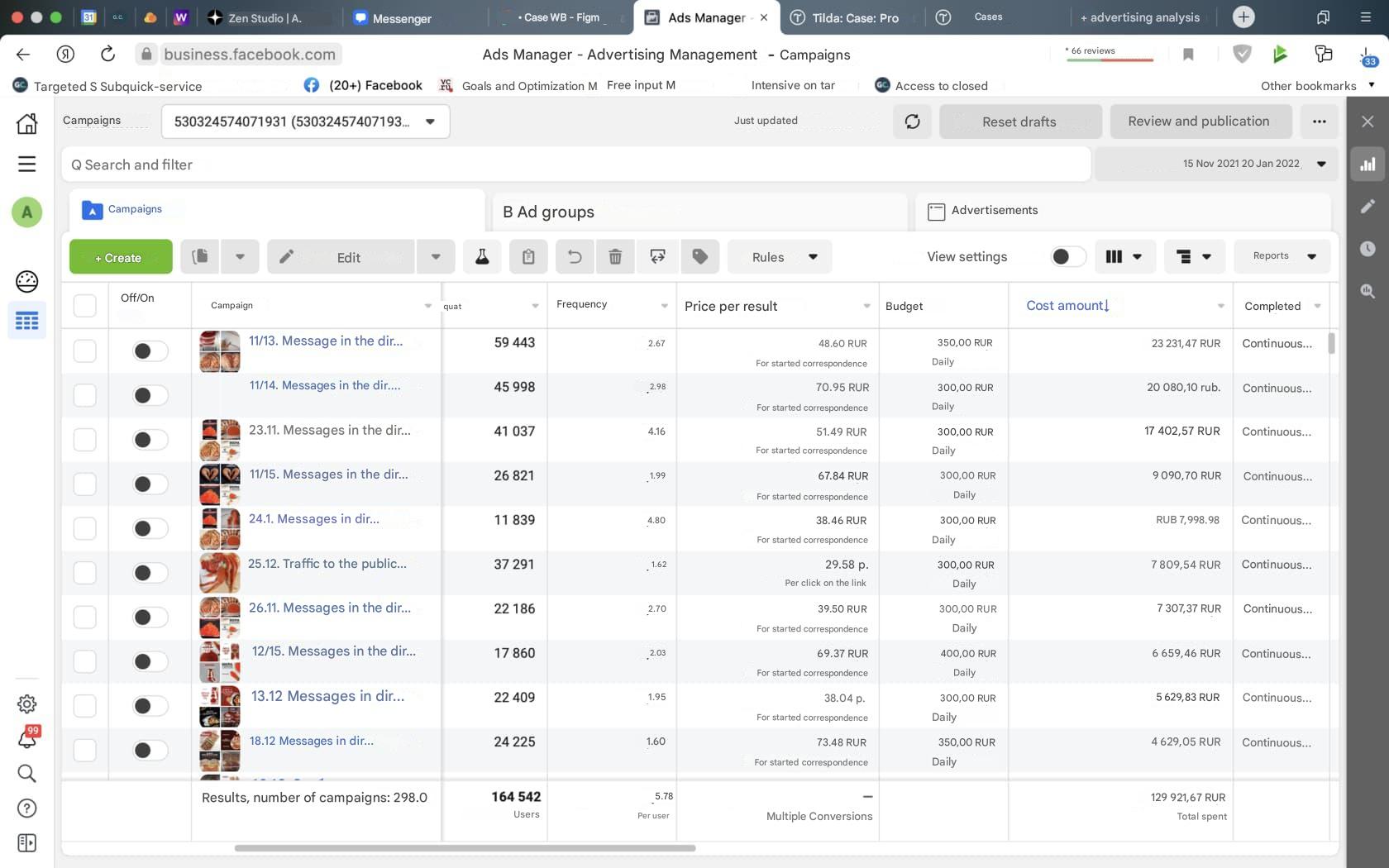
Task: Click the duplicate campaign icon
Action: pos(200,257)
